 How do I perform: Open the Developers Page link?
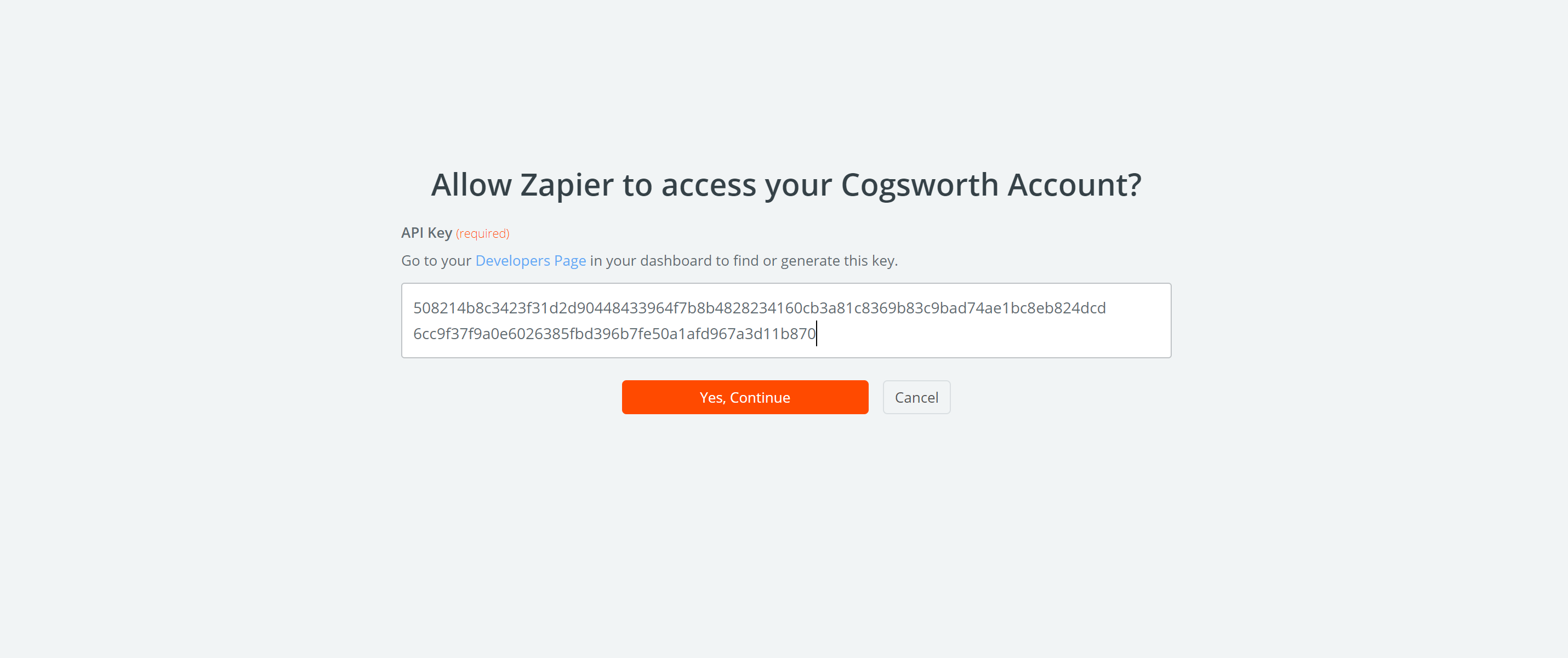tap(530, 261)
